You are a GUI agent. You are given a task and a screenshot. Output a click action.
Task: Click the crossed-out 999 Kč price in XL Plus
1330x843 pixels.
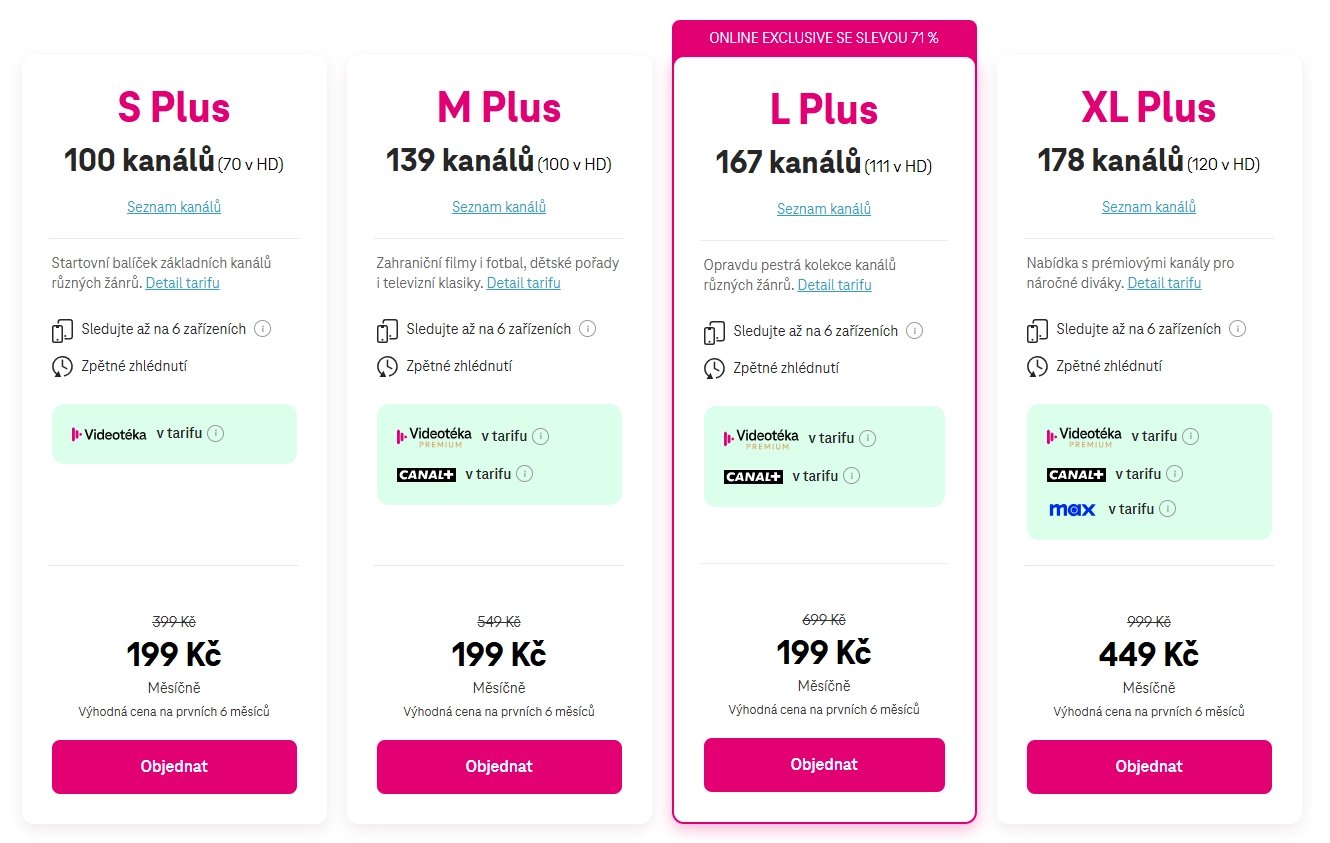tap(1148, 621)
